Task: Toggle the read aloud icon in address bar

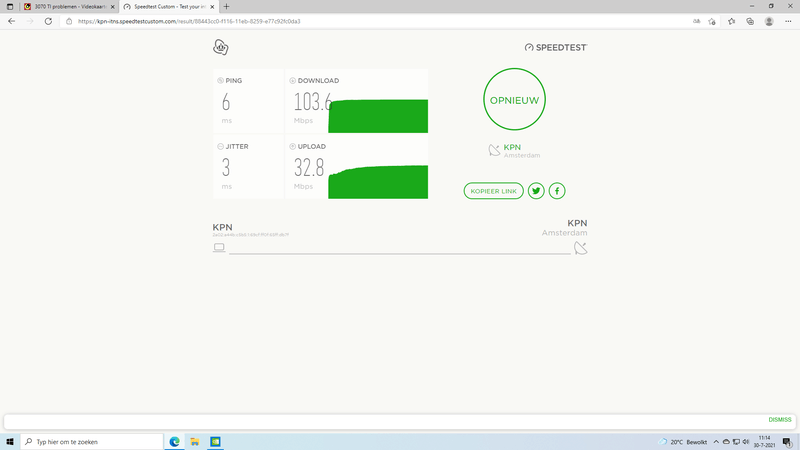Action: click(696, 21)
